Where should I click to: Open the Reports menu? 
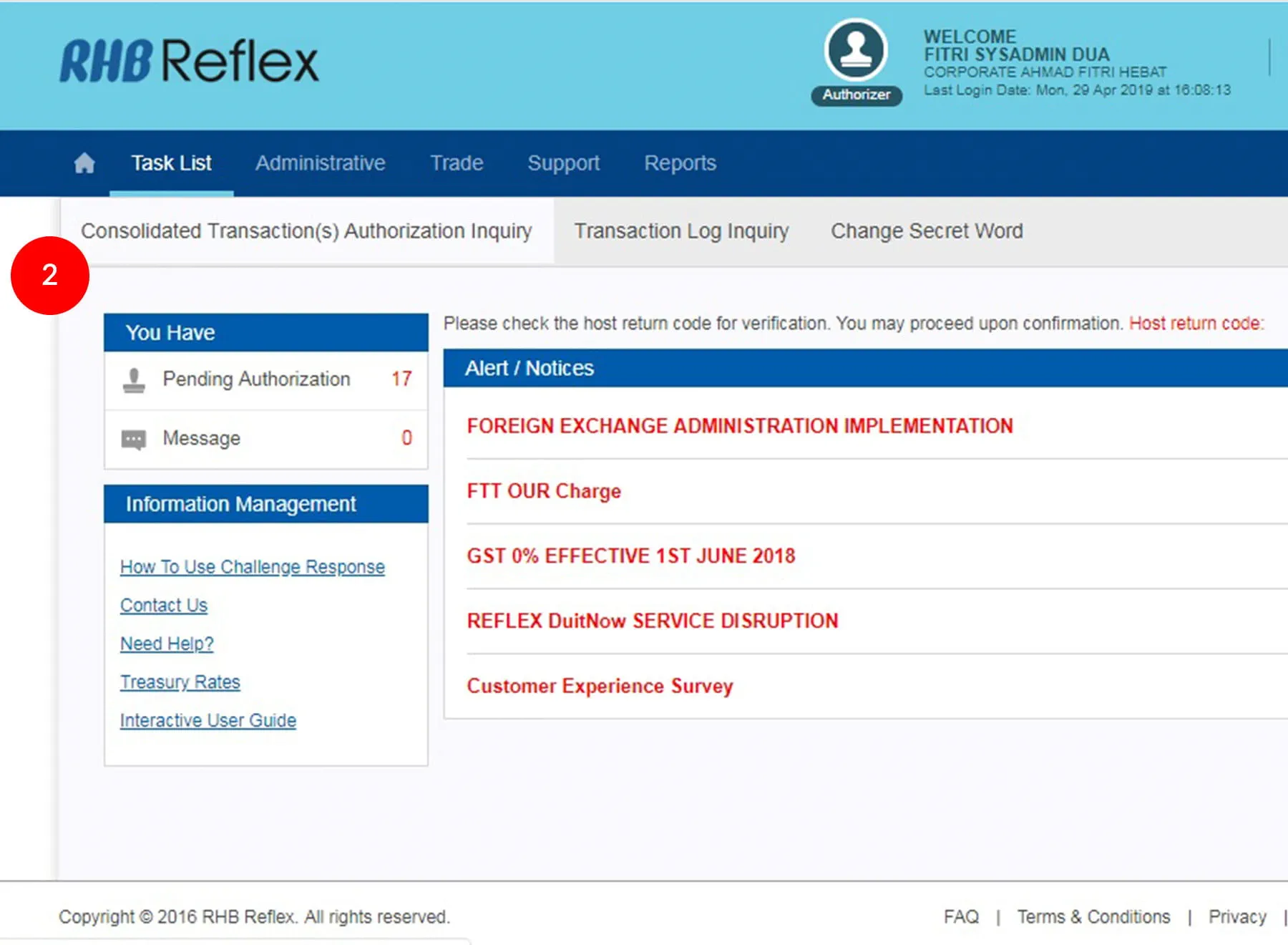coord(680,163)
